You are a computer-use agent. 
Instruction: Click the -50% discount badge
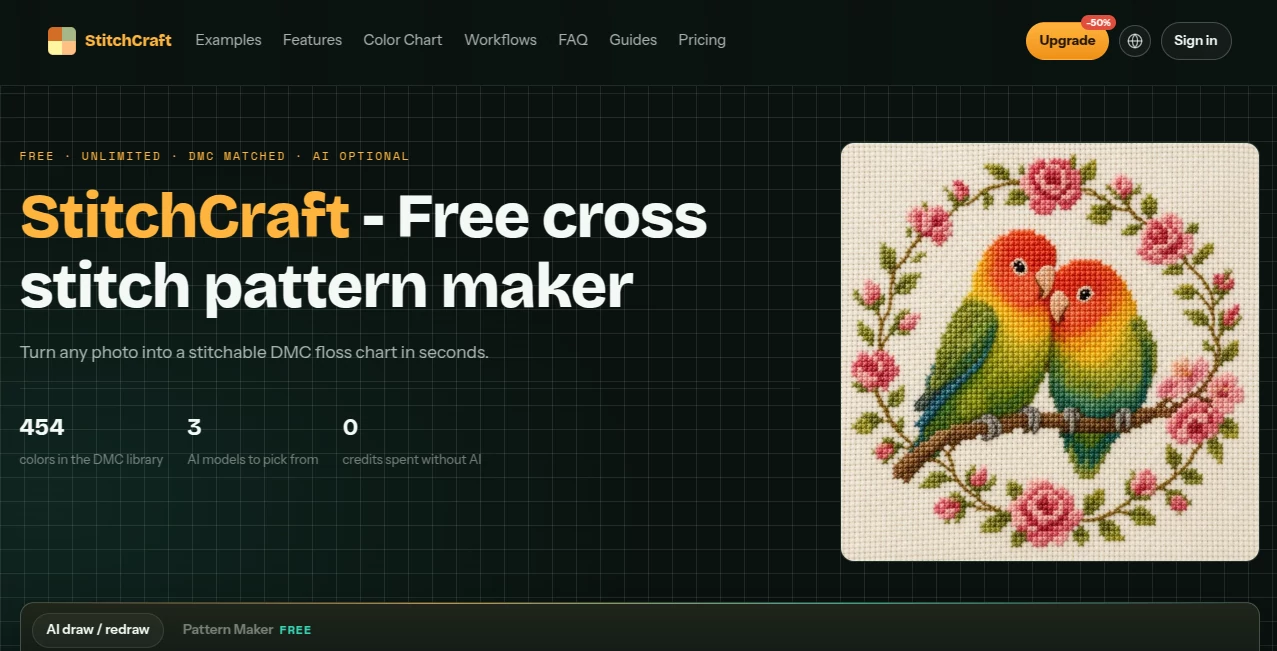(x=1098, y=22)
